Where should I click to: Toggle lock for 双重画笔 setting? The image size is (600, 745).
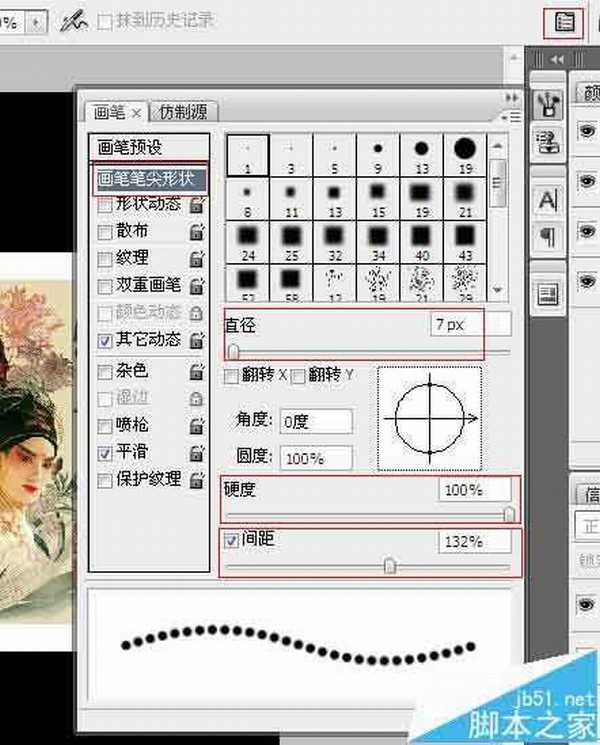[x=197, y=286]
